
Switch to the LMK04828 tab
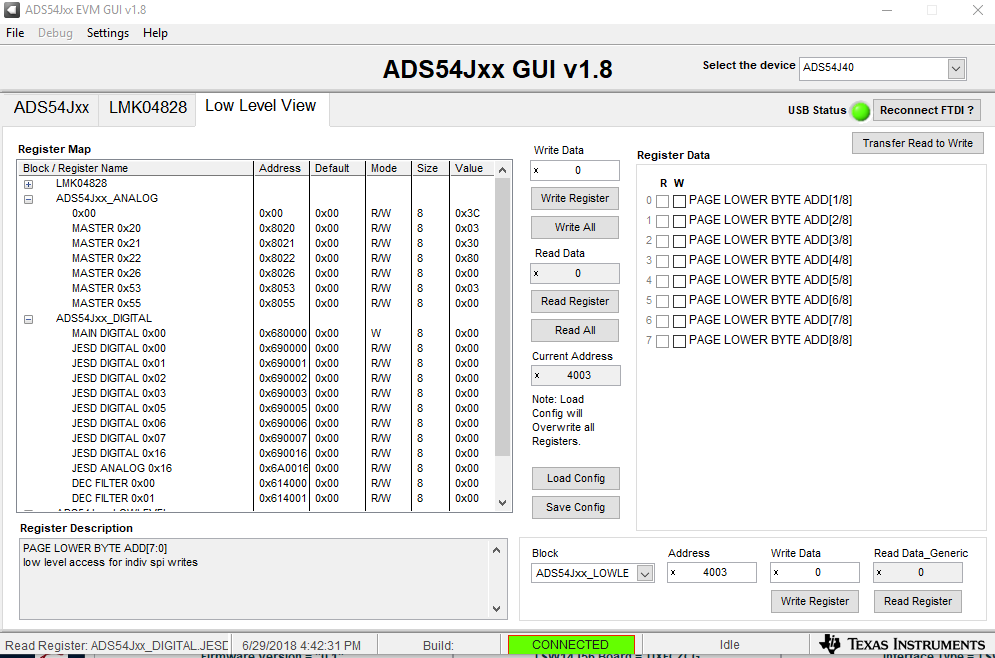pos(148,108)
